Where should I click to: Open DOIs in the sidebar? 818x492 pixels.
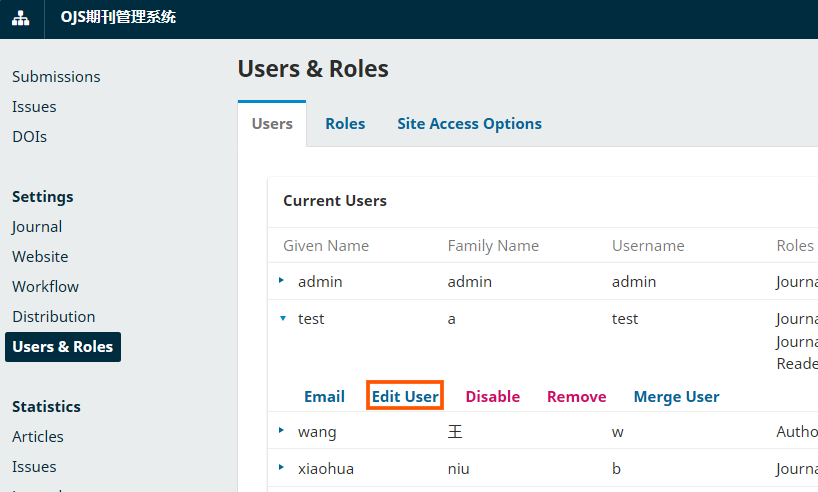point(30,137)
